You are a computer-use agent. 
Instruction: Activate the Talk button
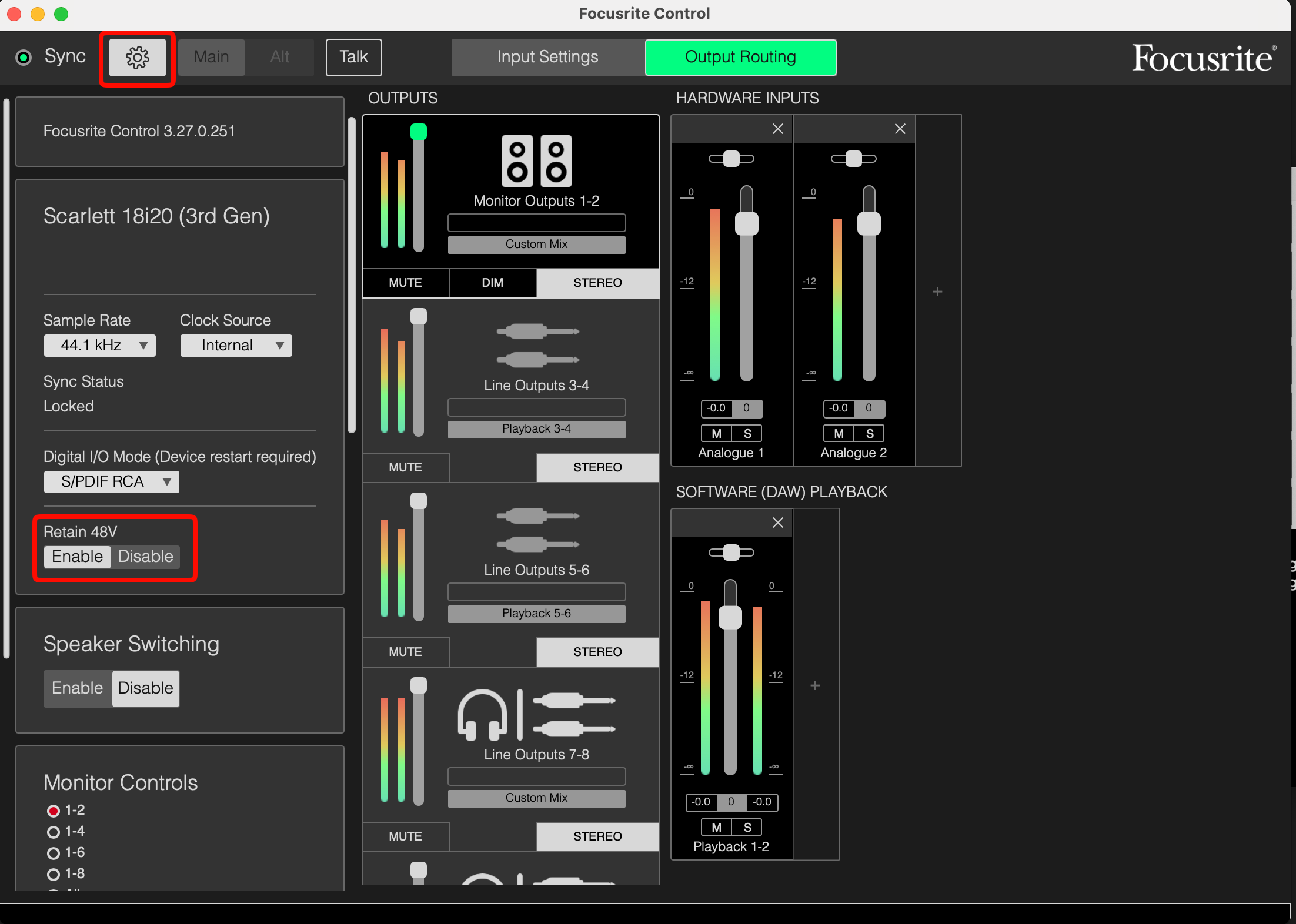click(x=354, y=58)
